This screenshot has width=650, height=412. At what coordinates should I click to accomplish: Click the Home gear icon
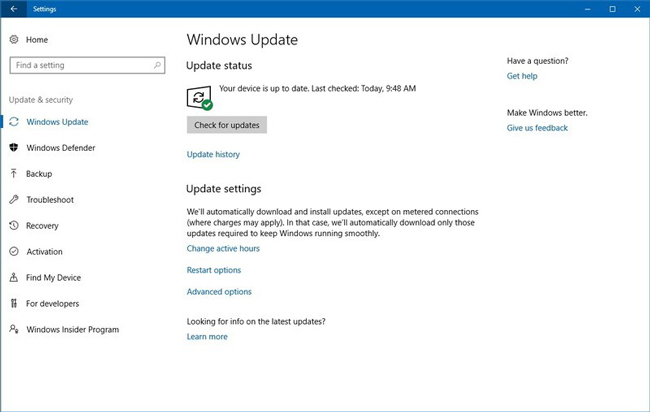click(x=14, y=39)
